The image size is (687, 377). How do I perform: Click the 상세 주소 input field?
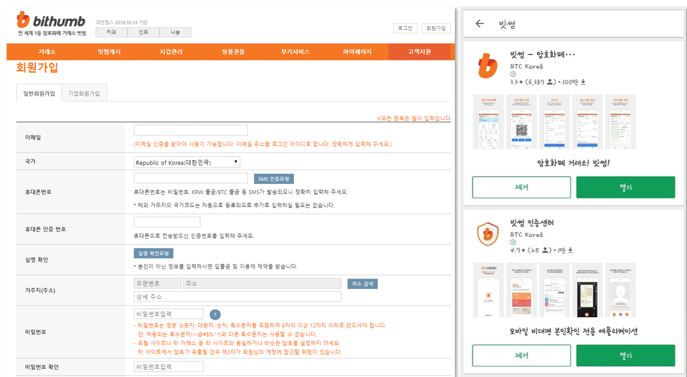pos(237,297)
